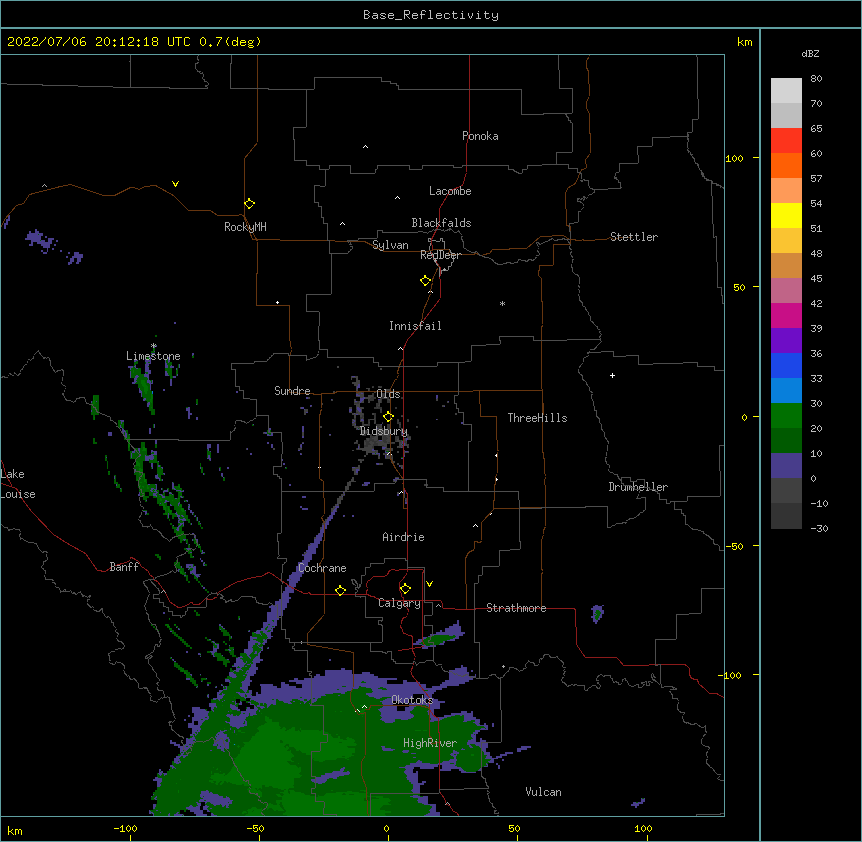The image size is (862, 842).
Task: Click the Blackfalds city label
Action: (441, 223)
